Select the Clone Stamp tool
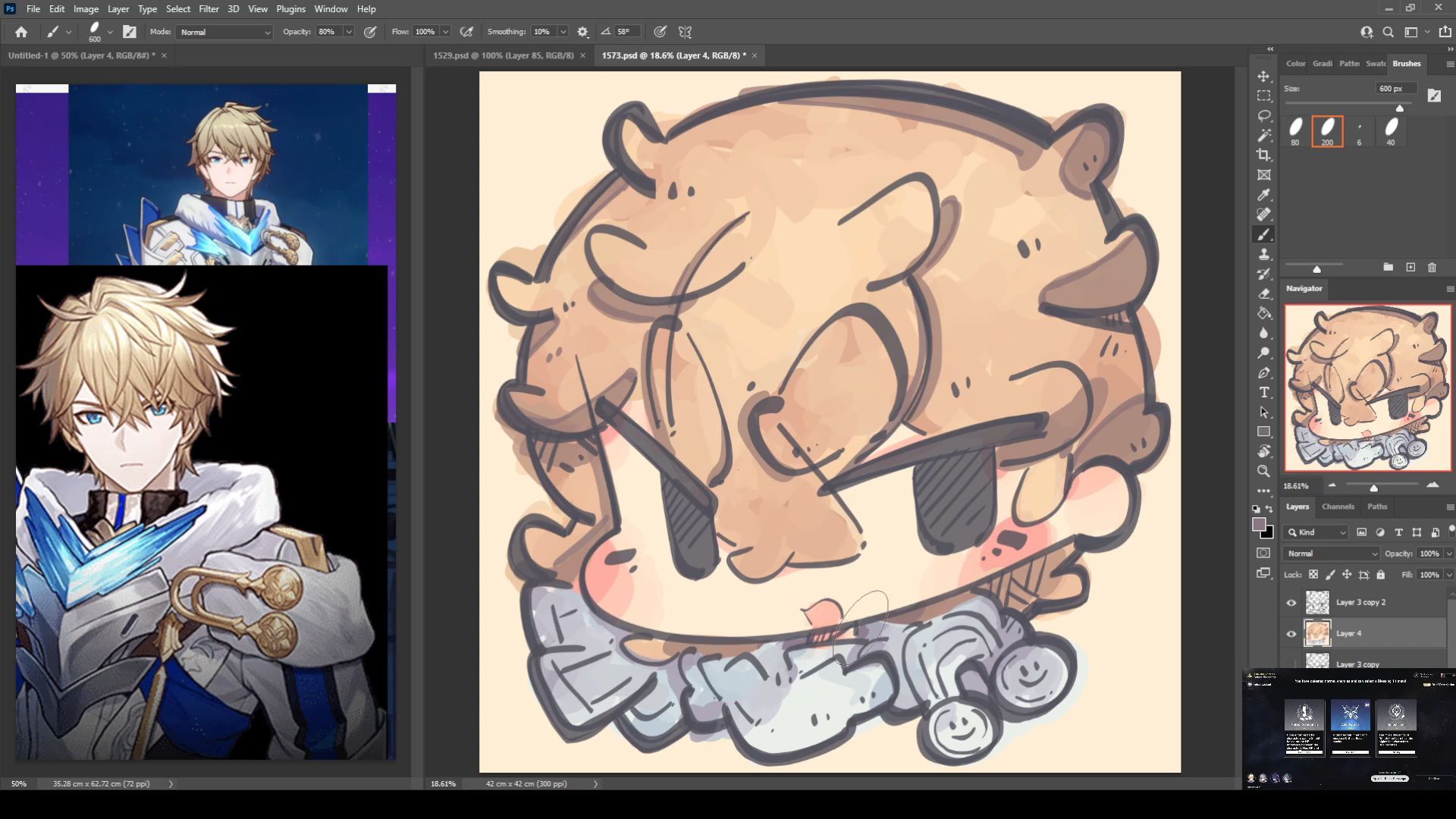 (1263, 254)
